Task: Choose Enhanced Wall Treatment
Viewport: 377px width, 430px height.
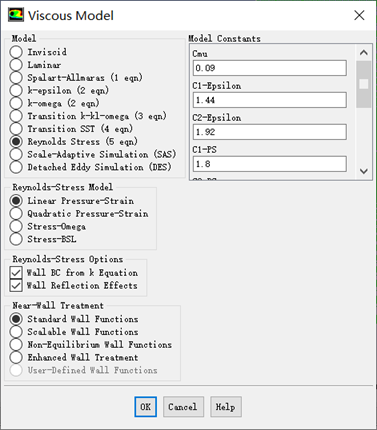Action: click(x=16, y=357)
